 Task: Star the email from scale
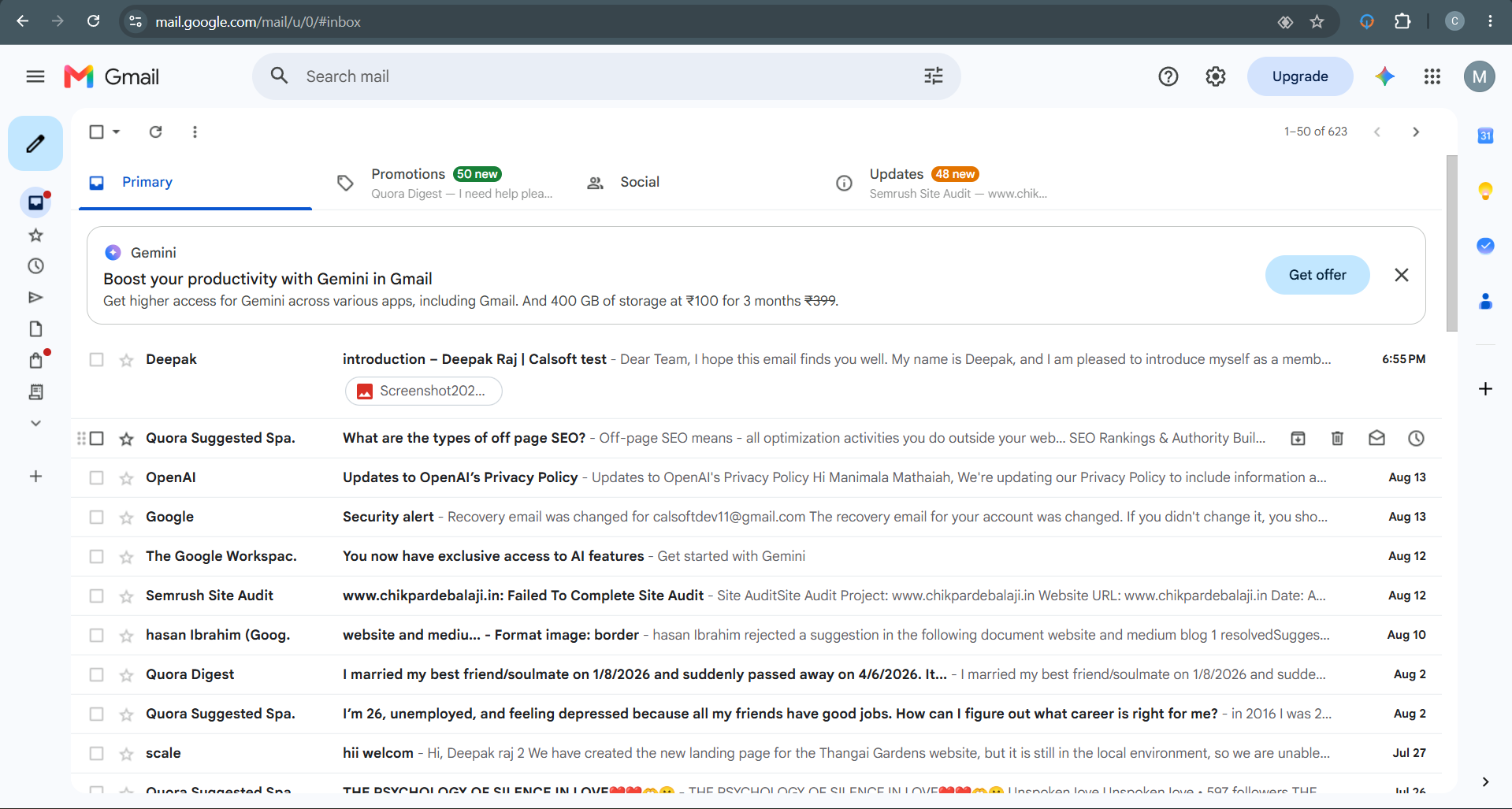[x=126, y=754]
